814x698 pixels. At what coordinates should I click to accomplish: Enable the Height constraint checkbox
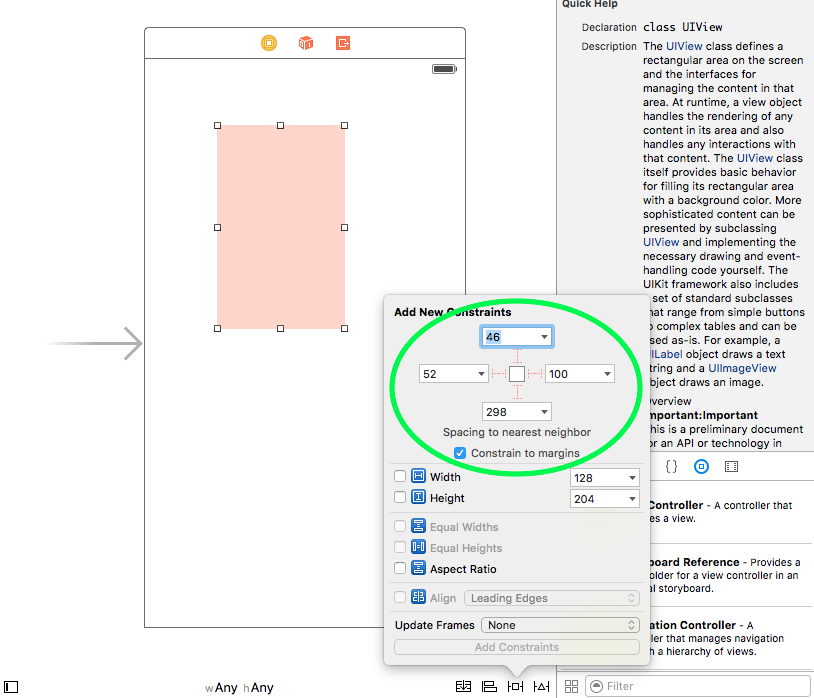(x=401, y=498)
